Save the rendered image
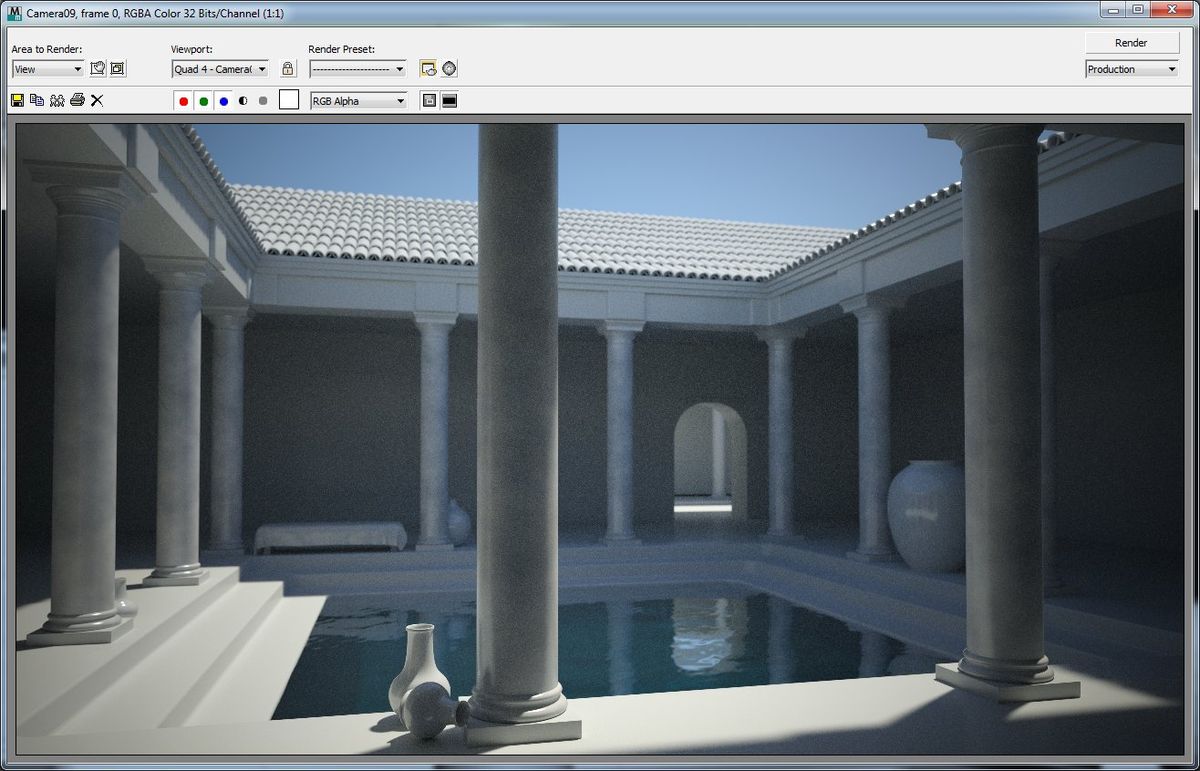Image resolution: width=1200 pixels, height=771 pixels. pyautogui.click(x=17, y=100)
